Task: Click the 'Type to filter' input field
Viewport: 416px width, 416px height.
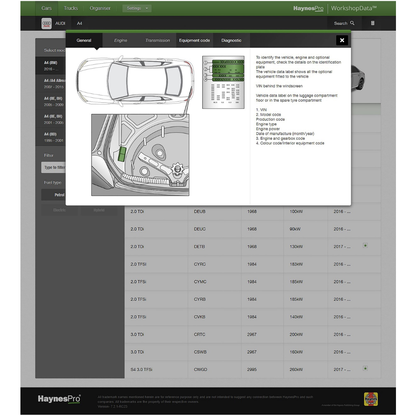Action: tap(54, 167)
